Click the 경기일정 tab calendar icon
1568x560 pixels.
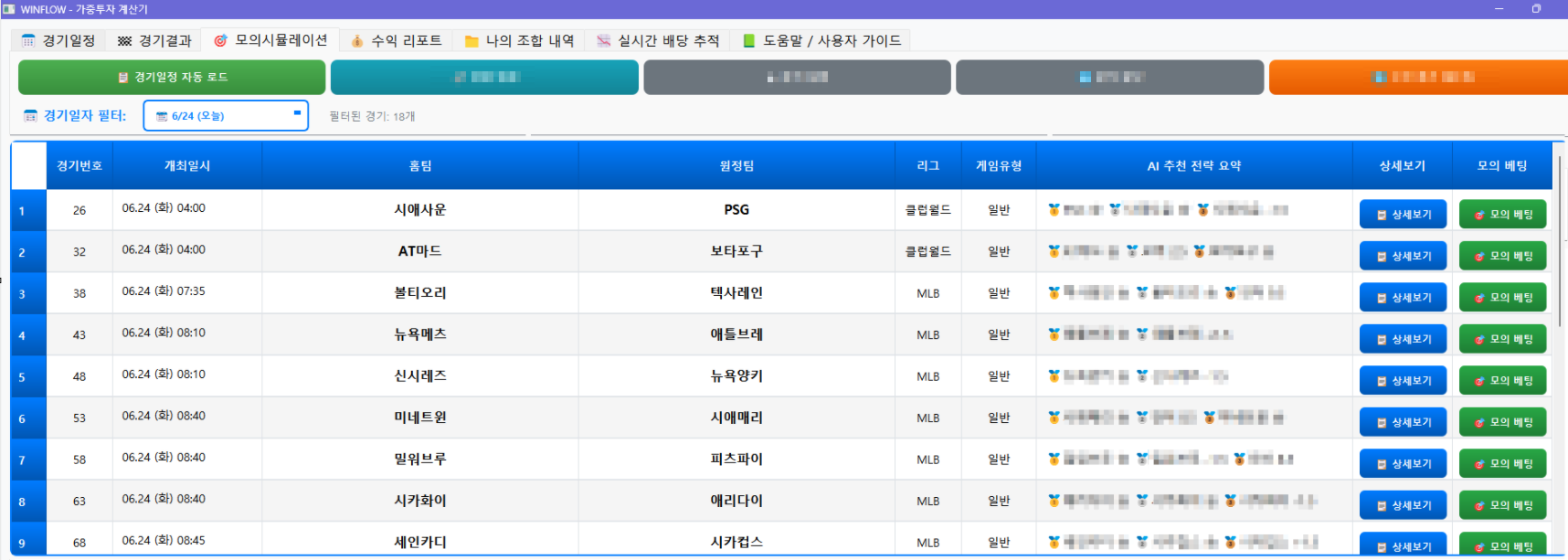pyautogui.click(x=28, y=41)
